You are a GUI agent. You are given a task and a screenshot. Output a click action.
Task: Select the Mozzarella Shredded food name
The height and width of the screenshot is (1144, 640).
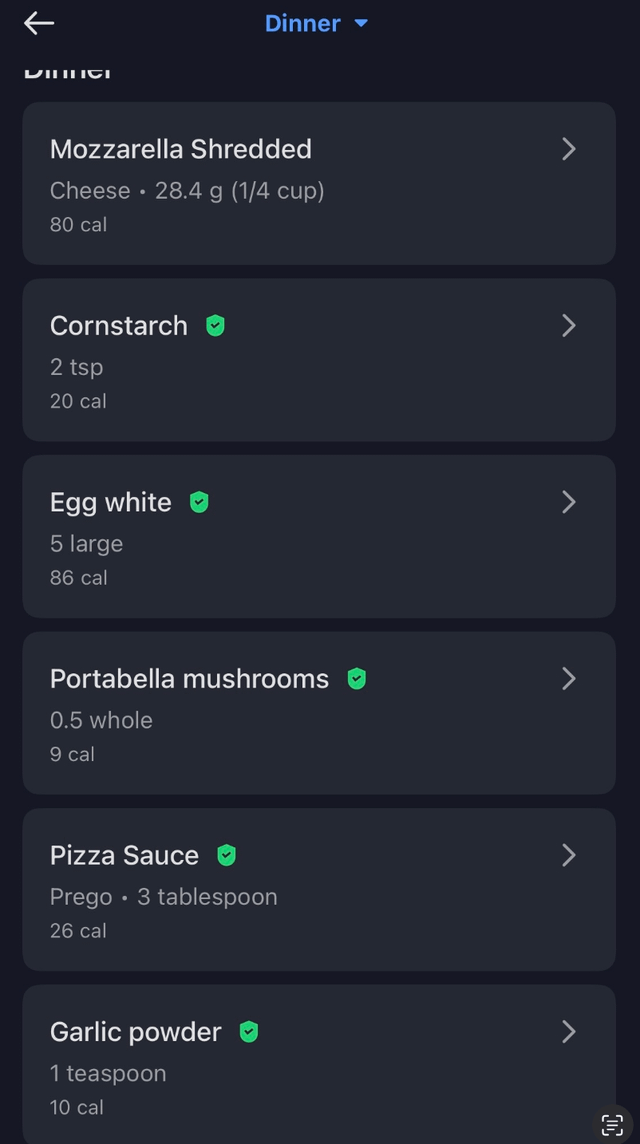[x=181, y=149]
